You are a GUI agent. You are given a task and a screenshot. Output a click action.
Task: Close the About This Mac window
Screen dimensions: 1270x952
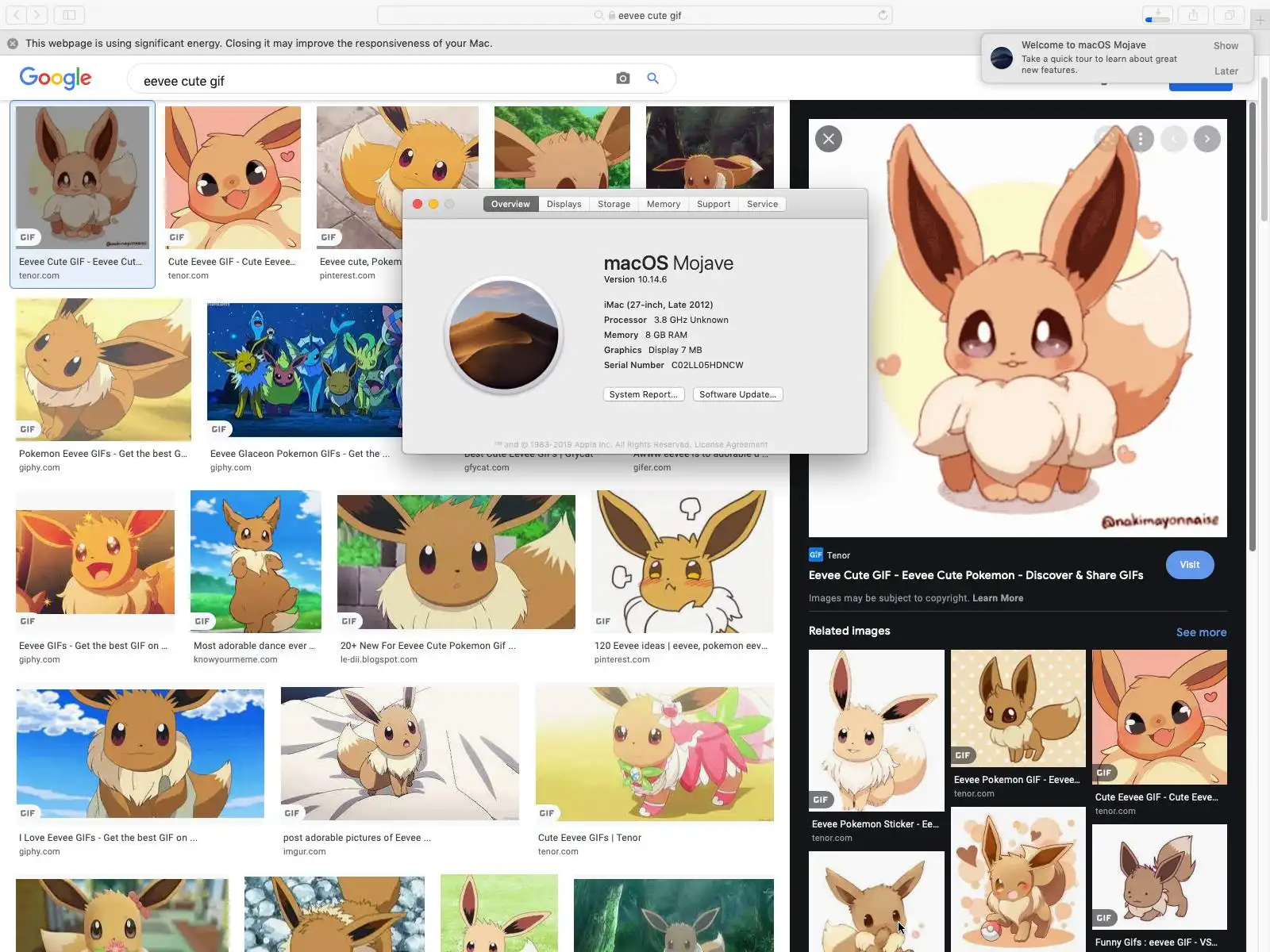[x=418, y=204]
